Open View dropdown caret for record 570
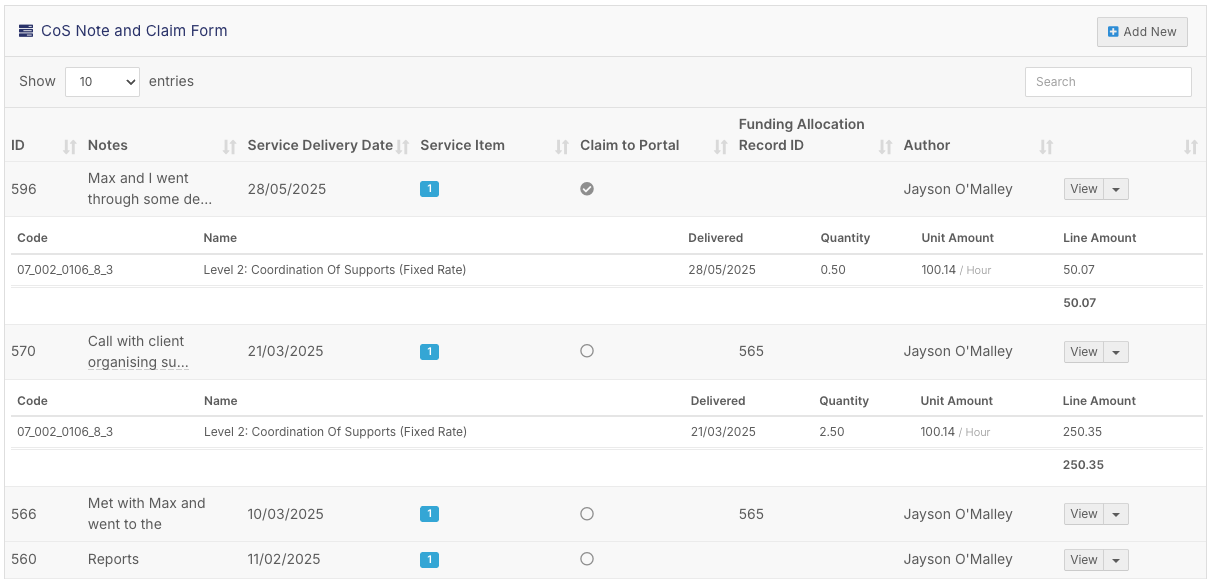 click(1116, 352)
